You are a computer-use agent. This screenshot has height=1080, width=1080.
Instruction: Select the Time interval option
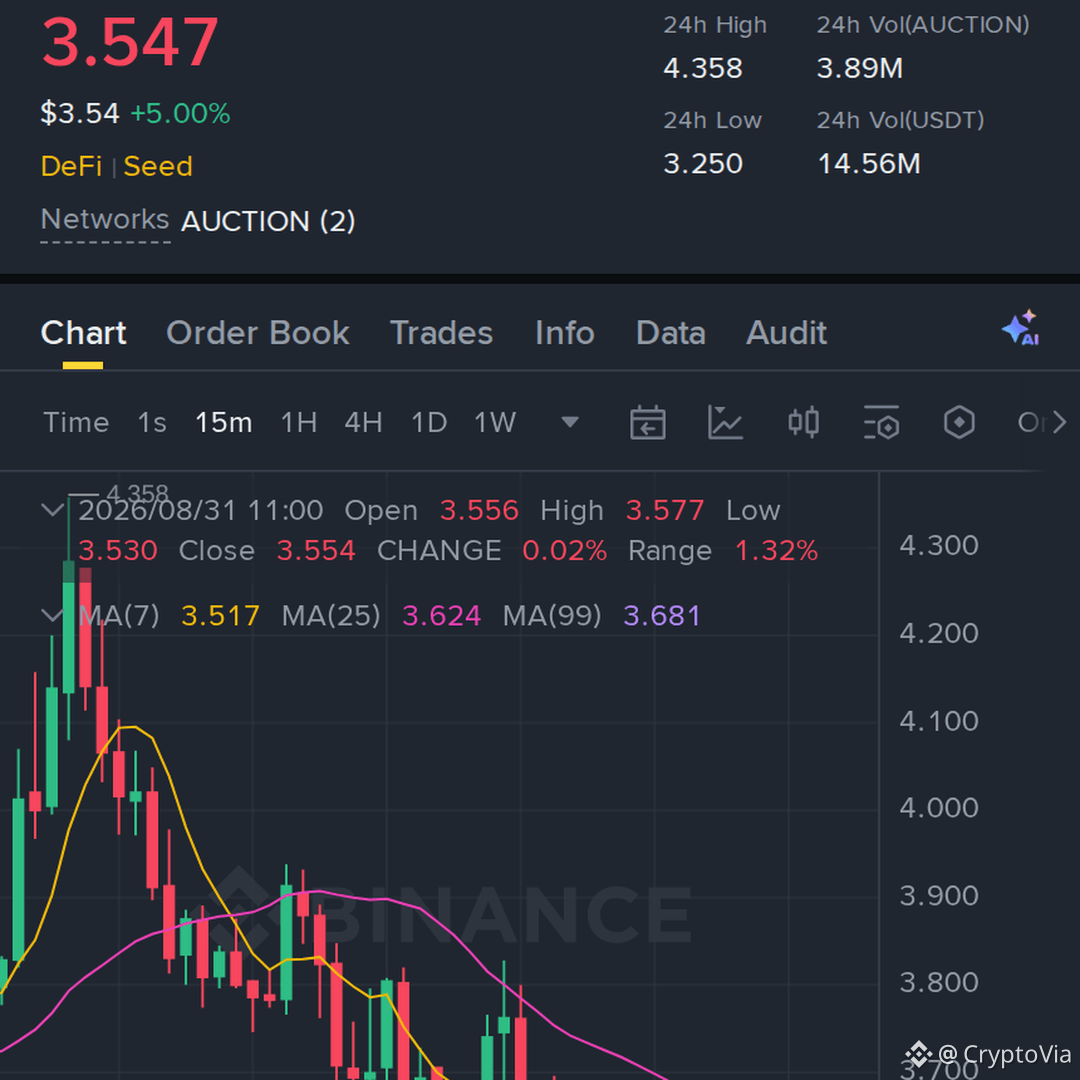[x=76, y=422]
